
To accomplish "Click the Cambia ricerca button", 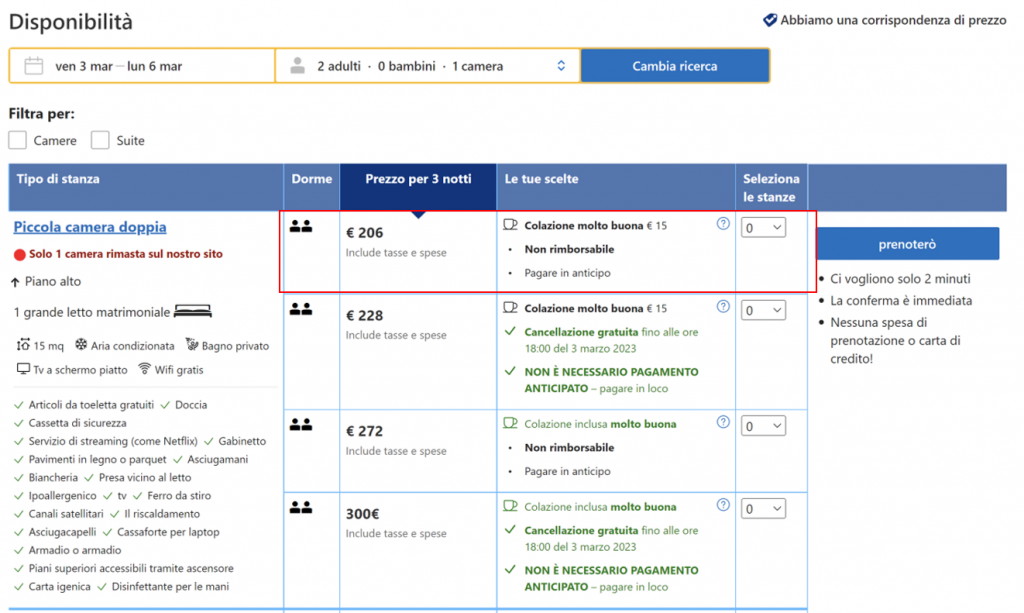I will 675,66.
